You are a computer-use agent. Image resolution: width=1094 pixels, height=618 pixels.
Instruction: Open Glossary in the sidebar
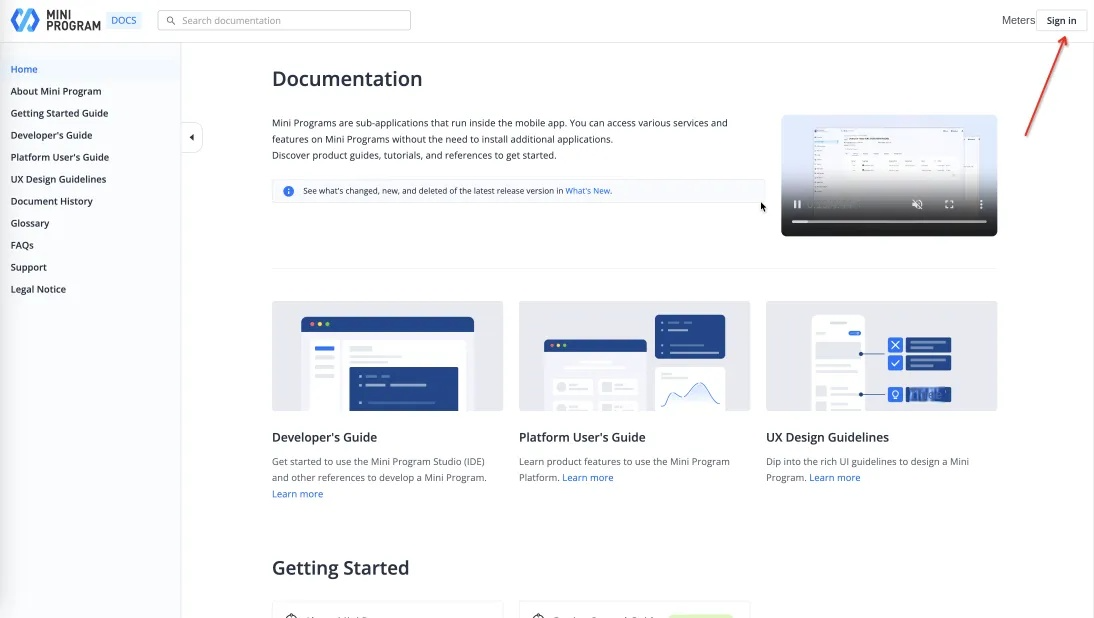click(30, 223)
